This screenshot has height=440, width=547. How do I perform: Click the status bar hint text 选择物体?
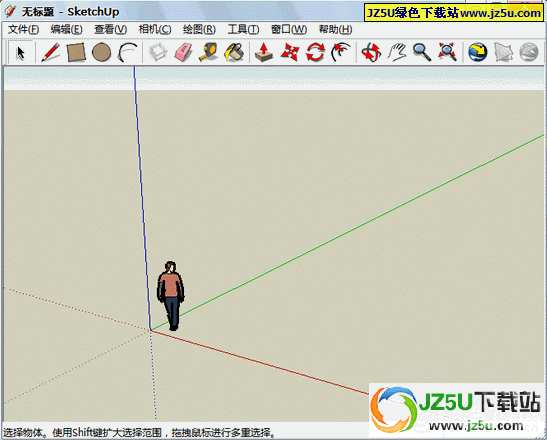pyautogui.click(x=23, y=433)
